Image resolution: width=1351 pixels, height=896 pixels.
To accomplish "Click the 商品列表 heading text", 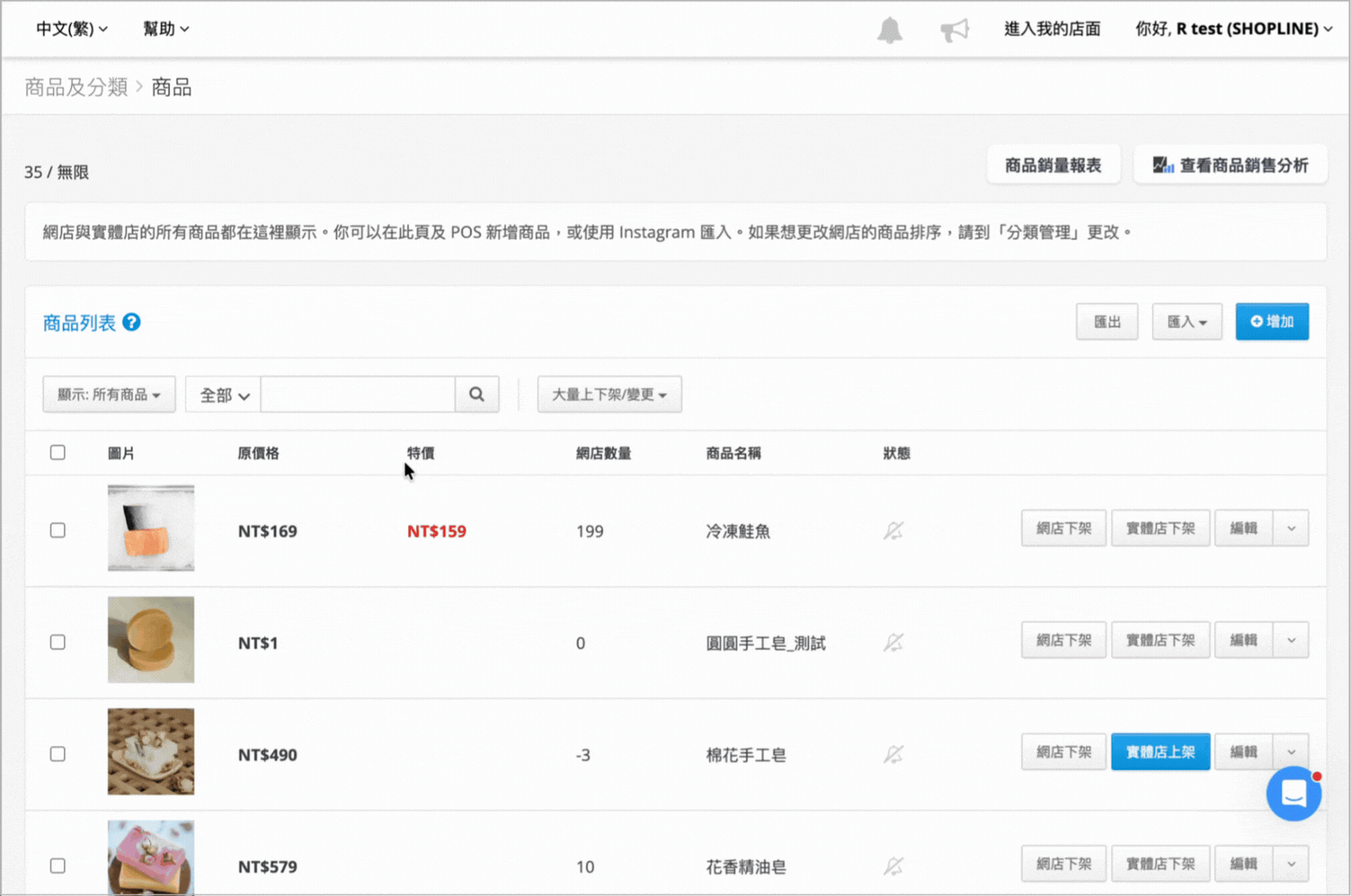I will click(x=79, y=323).
